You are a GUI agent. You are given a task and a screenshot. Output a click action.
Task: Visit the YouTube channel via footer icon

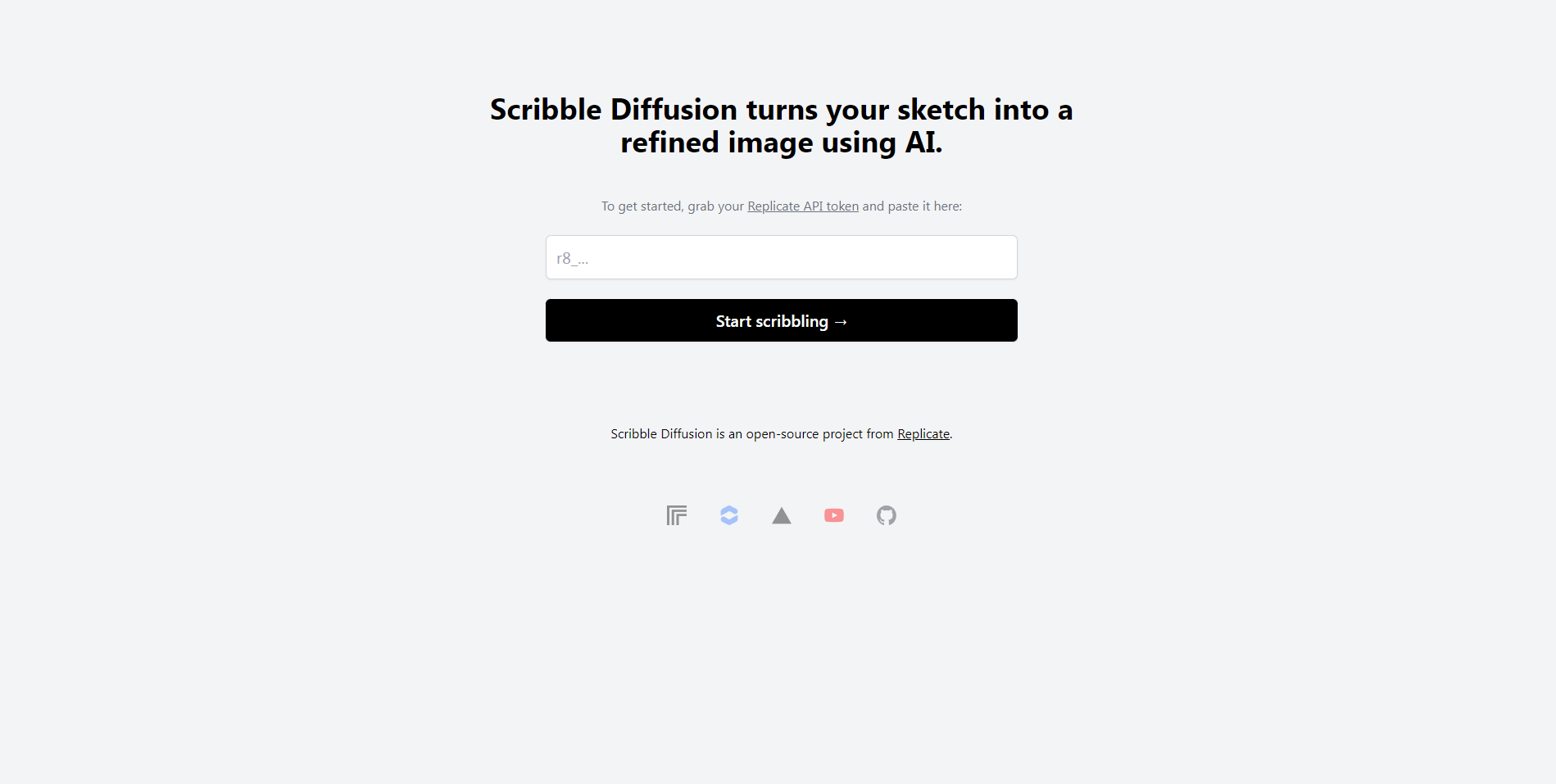click(834, 515)
